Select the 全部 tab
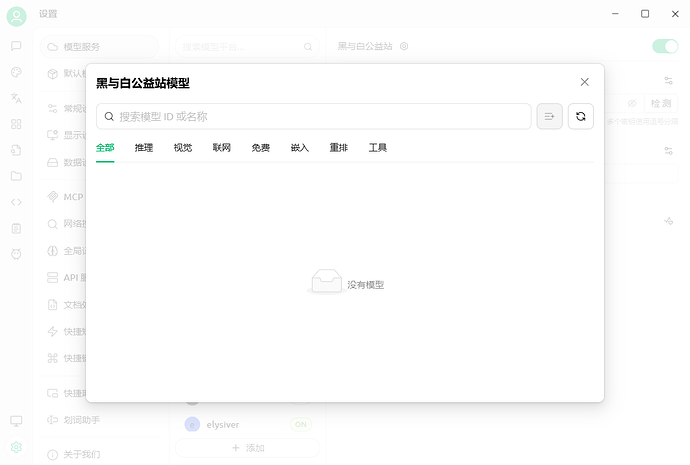 tap(105, 148)
